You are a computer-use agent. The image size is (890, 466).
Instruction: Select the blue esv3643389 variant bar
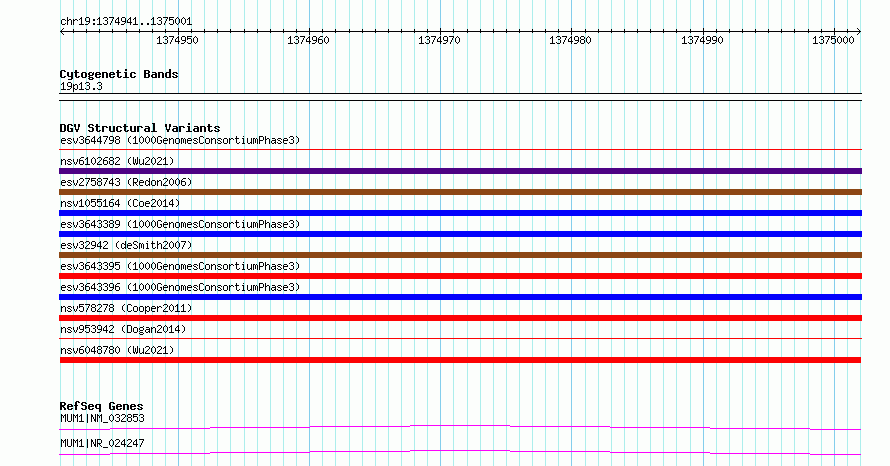click(460, 234)
